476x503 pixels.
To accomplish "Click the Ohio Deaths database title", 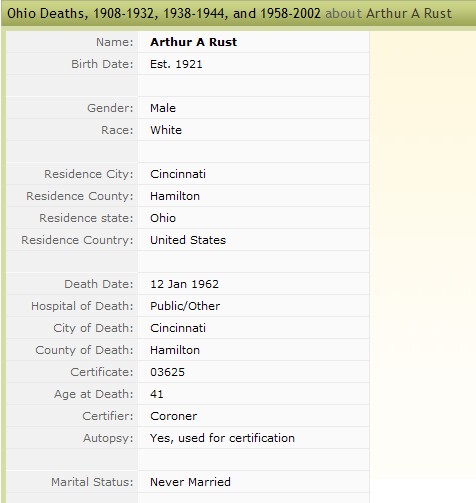I will pos(164,14).
